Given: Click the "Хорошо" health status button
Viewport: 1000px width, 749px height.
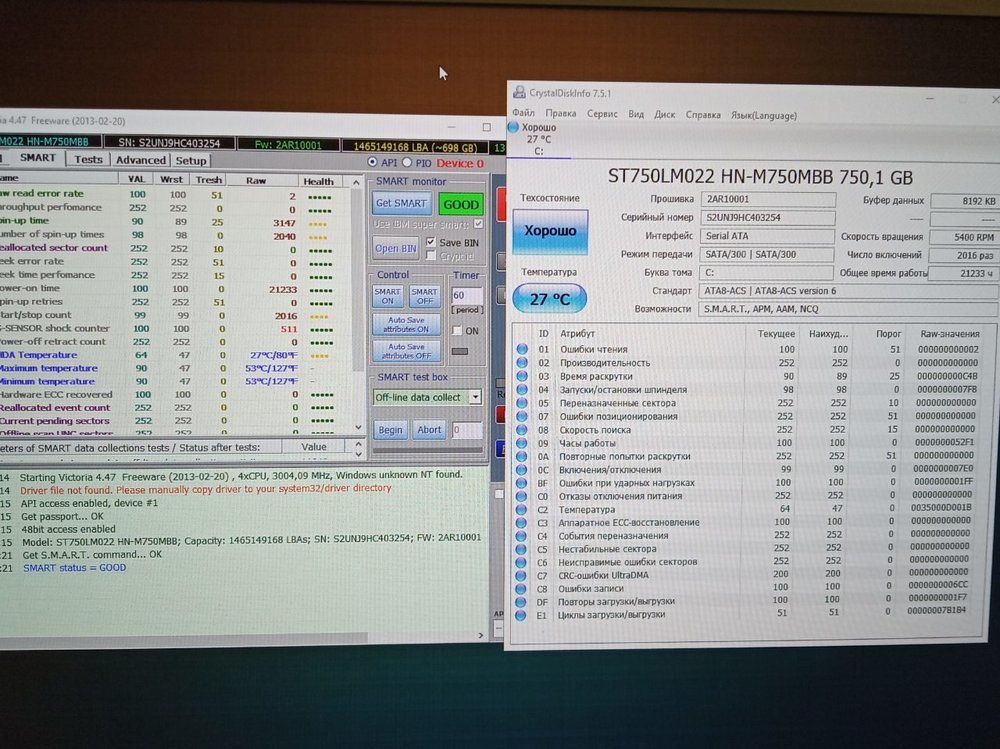Looking at the screenshot, I should pyautogui.click(x=551, y=231).
